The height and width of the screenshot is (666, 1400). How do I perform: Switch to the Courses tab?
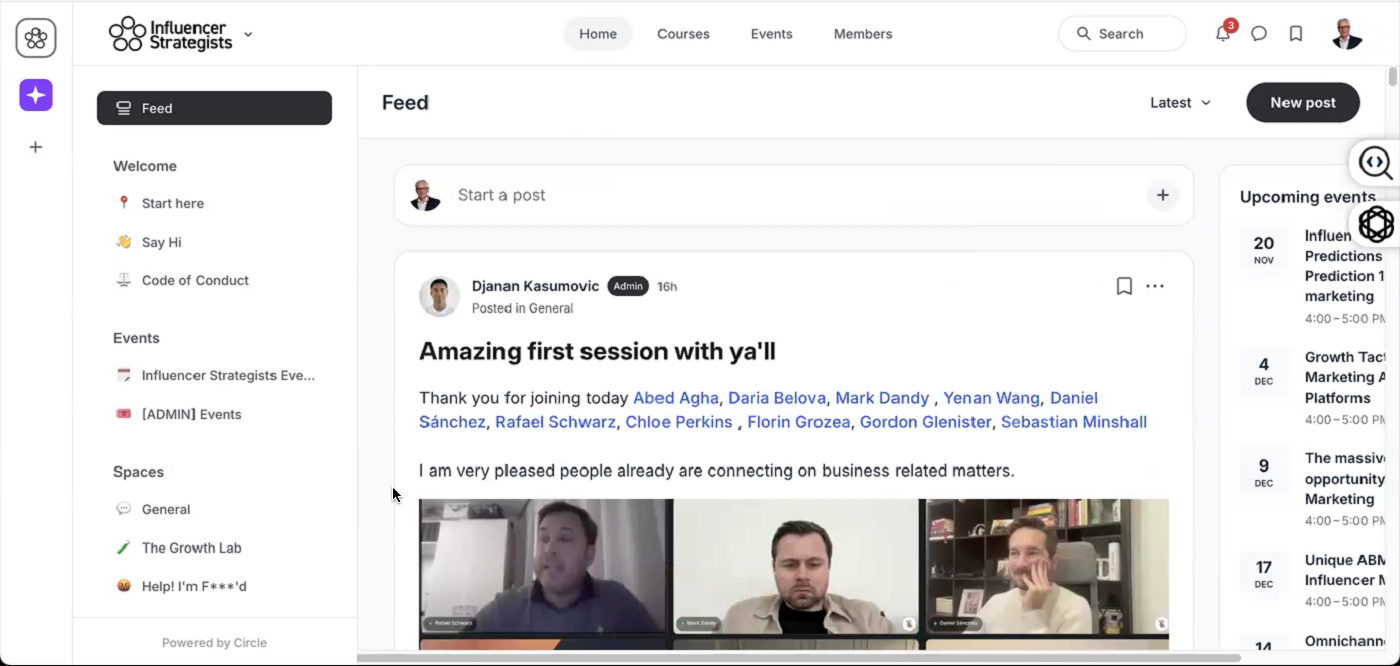pos(683,34)
